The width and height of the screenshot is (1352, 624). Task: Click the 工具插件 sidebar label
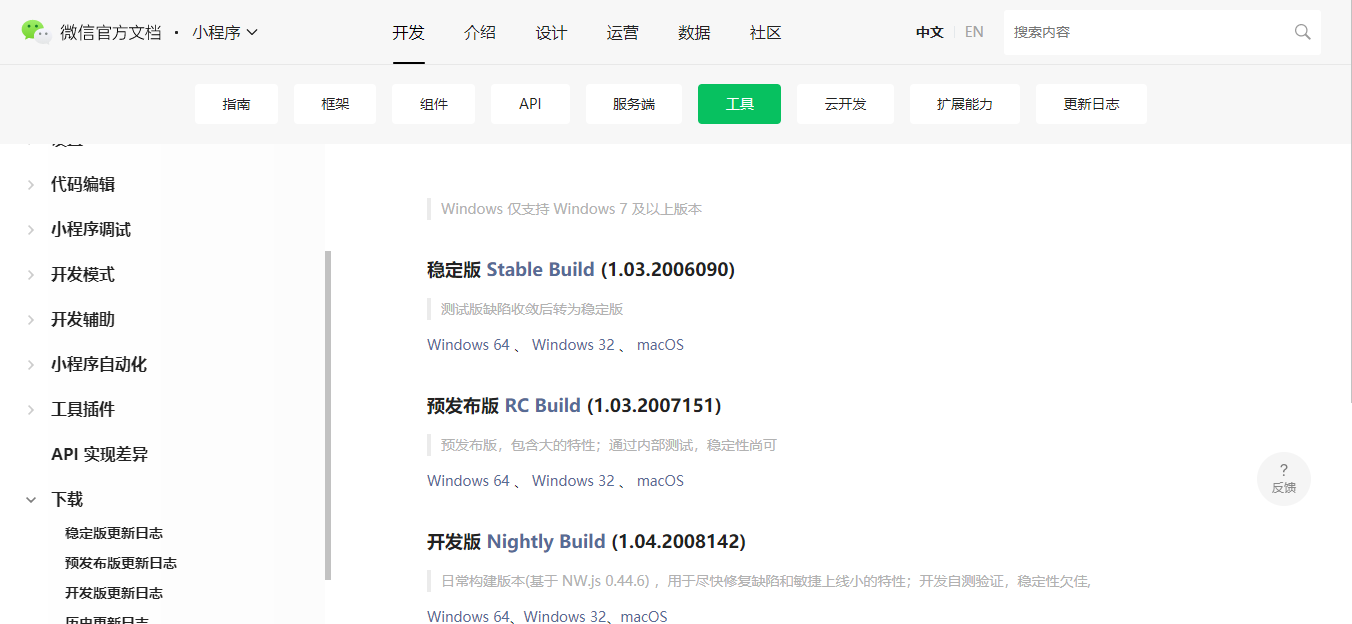click(83, 409)
